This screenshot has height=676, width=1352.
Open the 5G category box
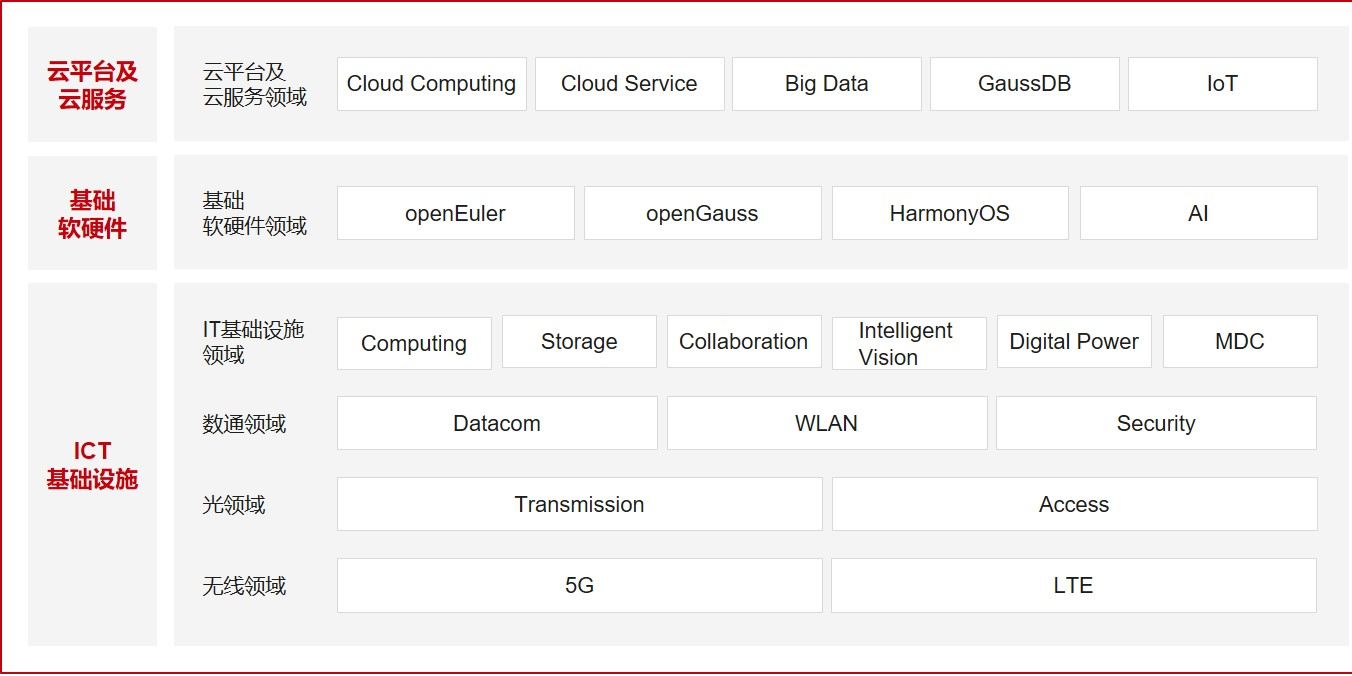pyautogui.click(x=579, y=585)
